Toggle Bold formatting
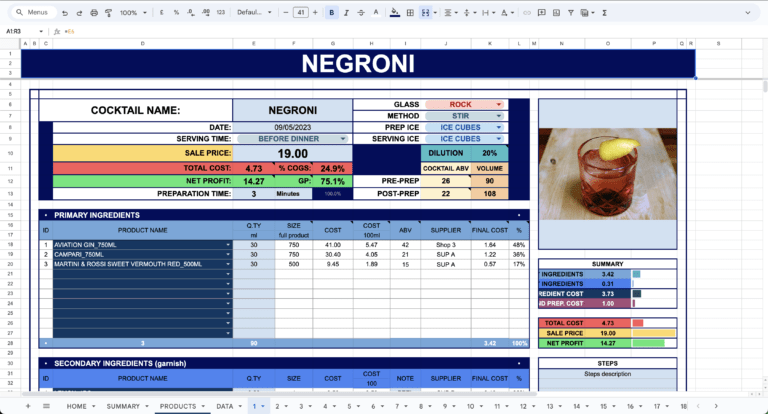 332,13
